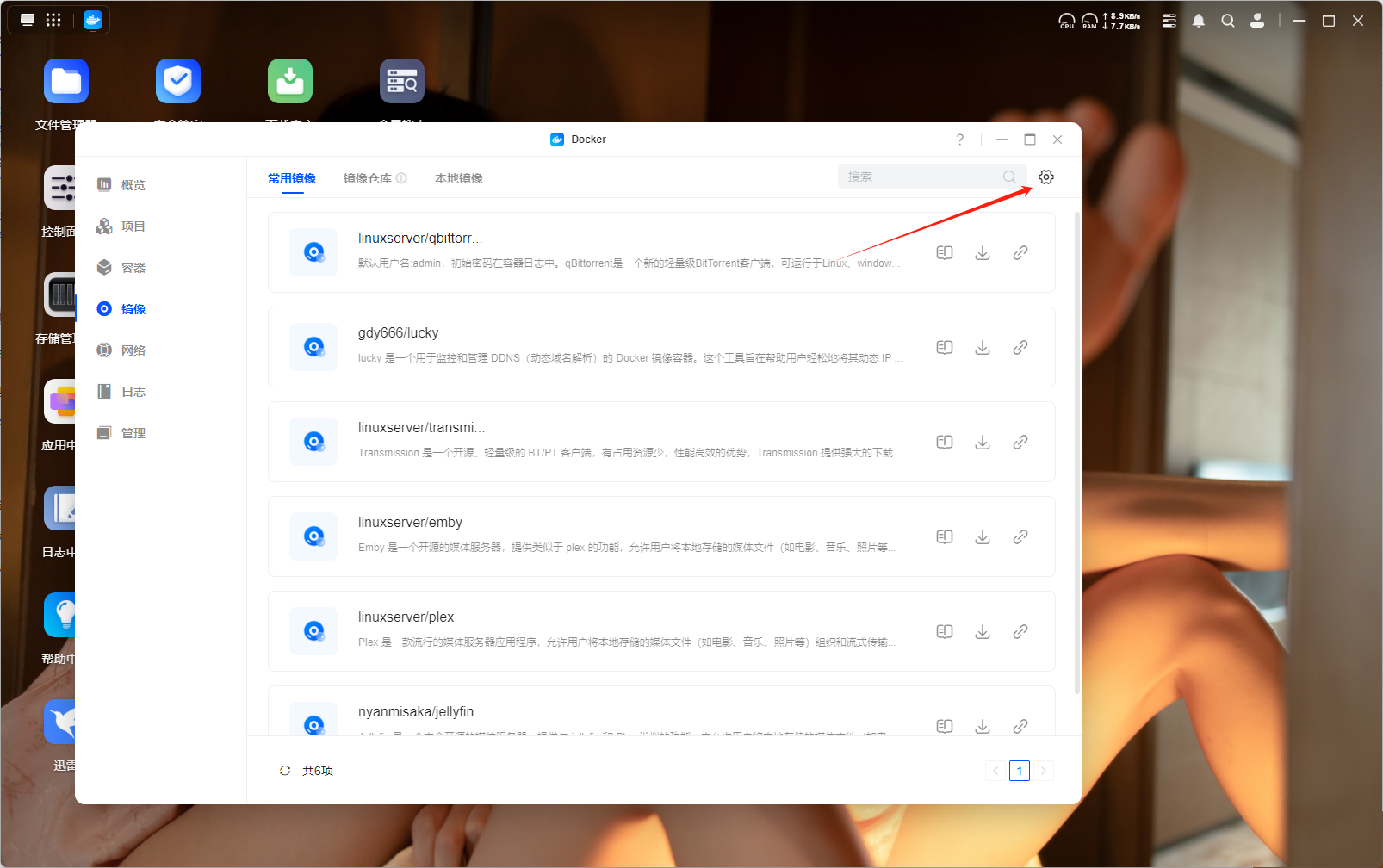The height and width of the screenshot is (868, 1383).
Task: Click the search magnifier in Docker search box
Action: pyautogui.click(x=1009, y=177)
